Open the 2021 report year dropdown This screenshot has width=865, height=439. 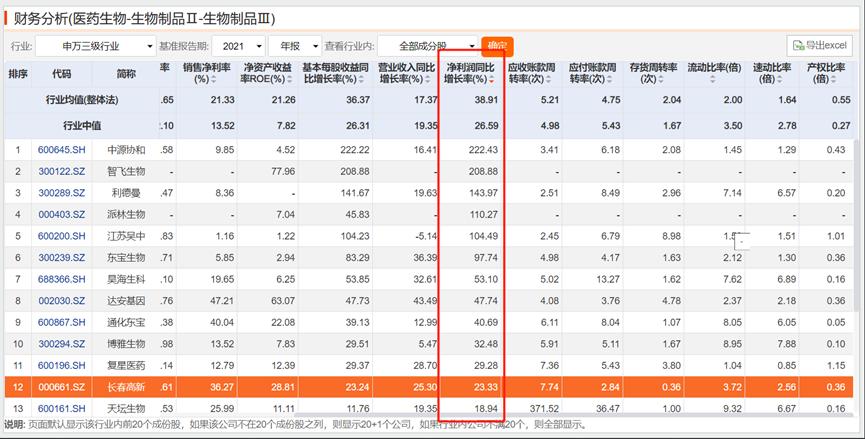[x=238, y=46]
